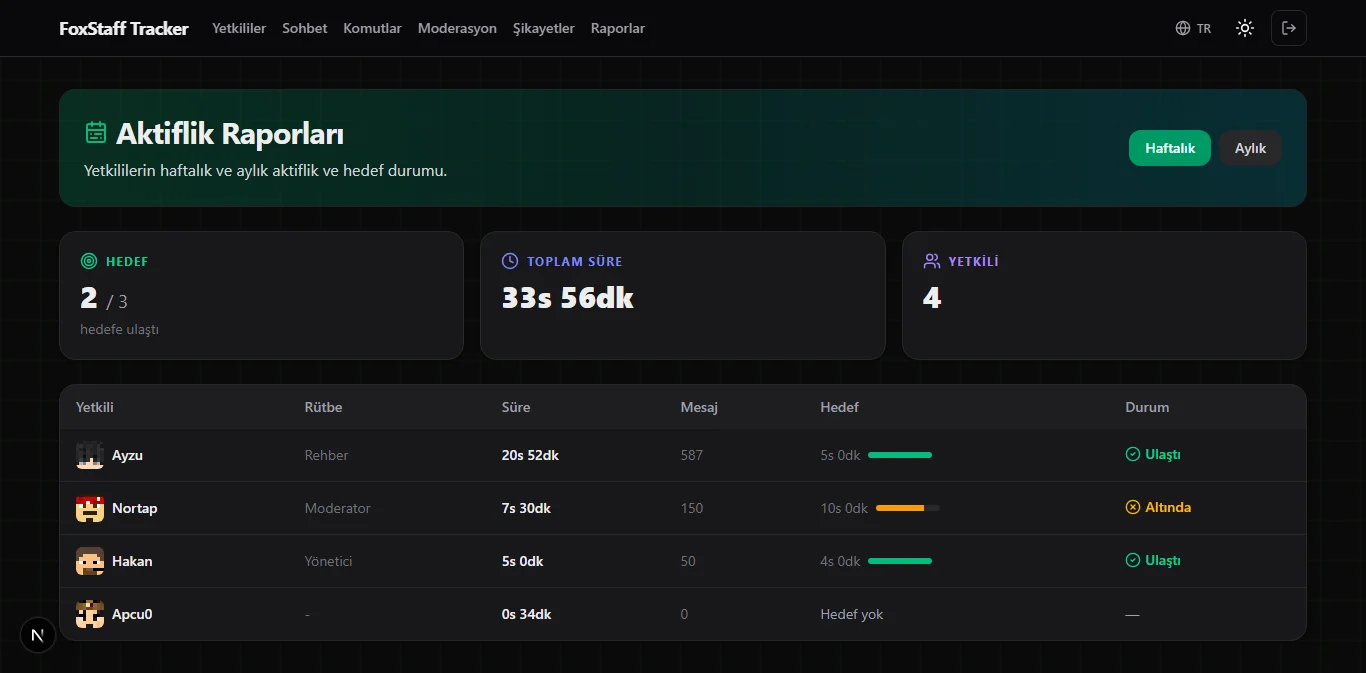1366x673 pixels.
Task: Click the FoxStaff Tracker logo link
Action: pos(124,28)
